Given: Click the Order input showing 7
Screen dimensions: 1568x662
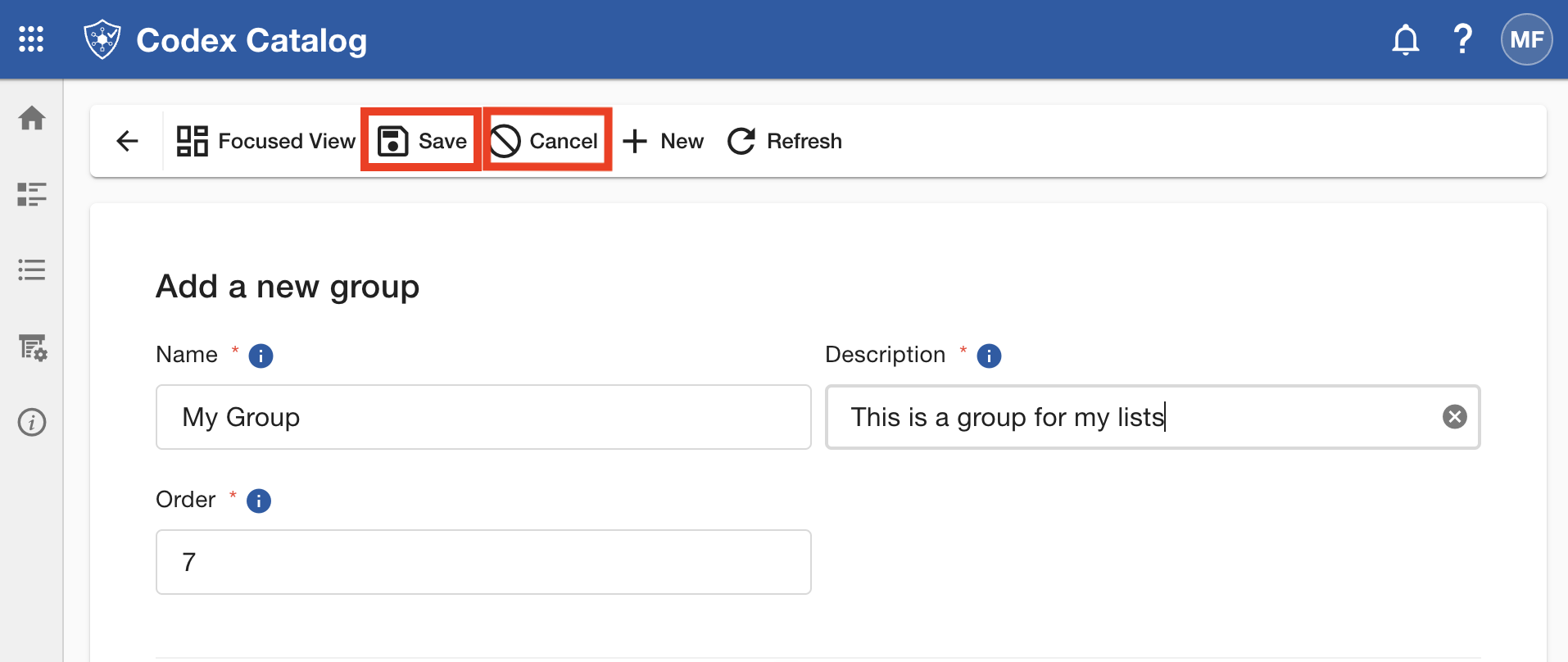Looking at the screenshot, I should pos(483,562).
